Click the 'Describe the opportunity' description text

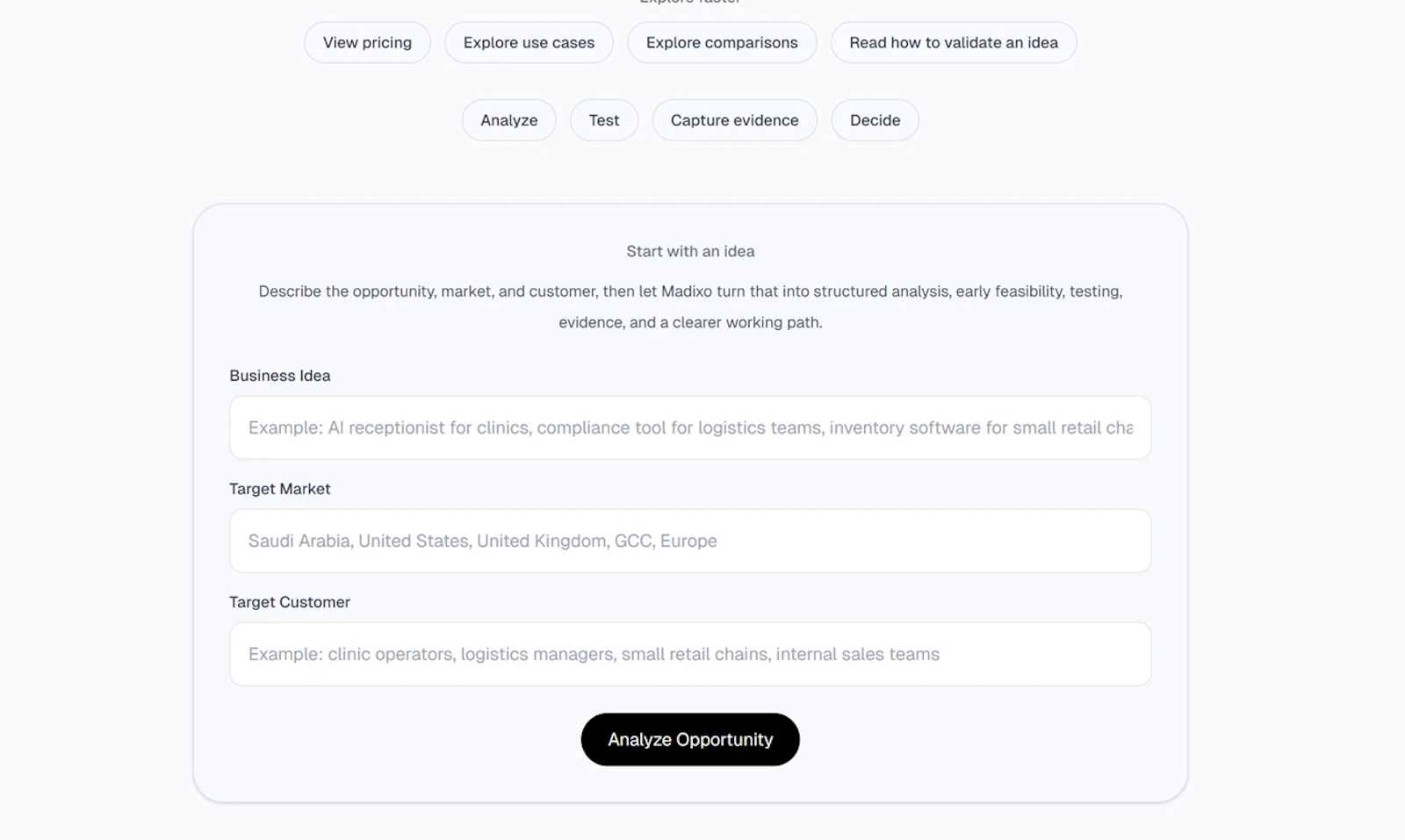690,306
